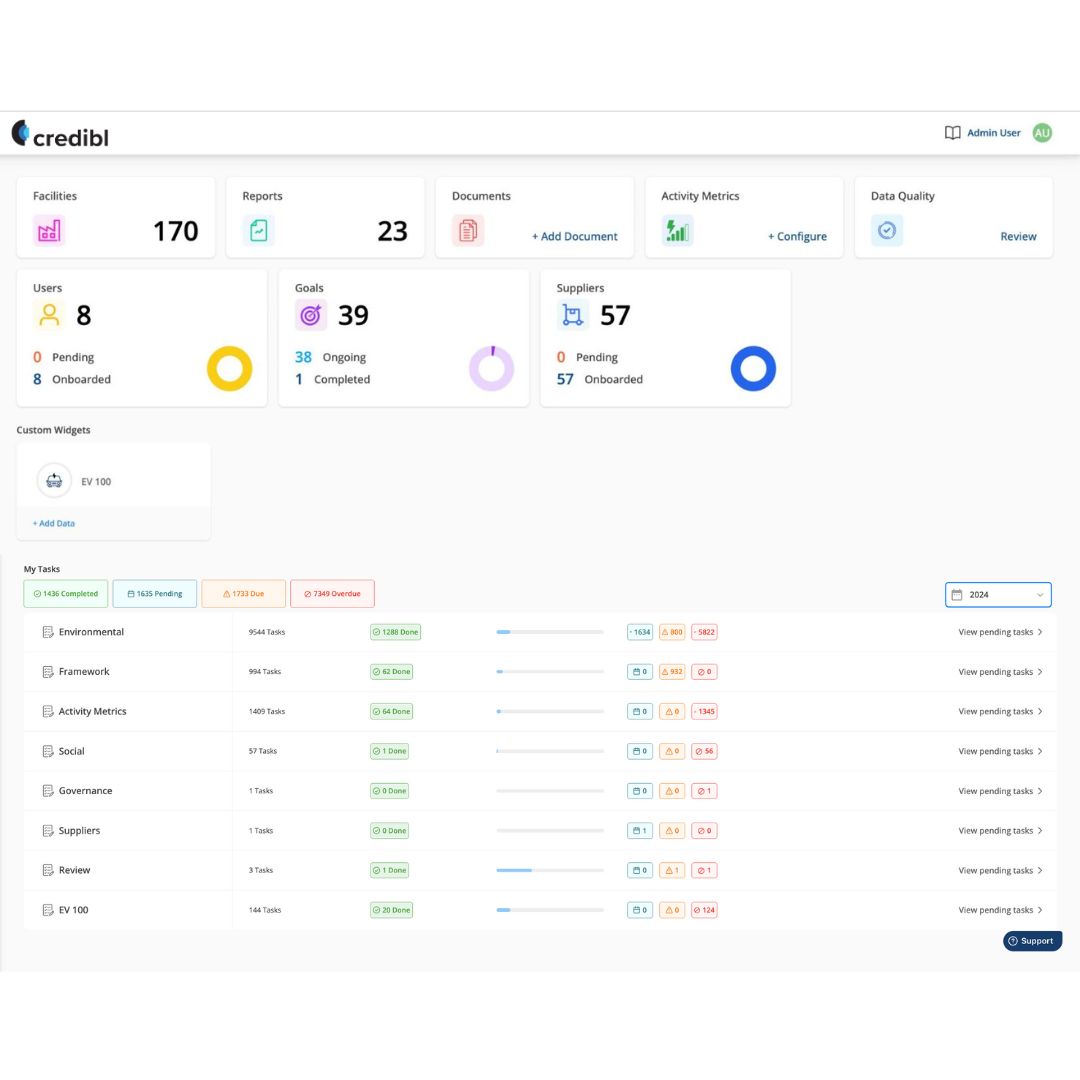Click the Facilities count 170
Image resolution: width=1080 pixels, height=1080 pixels.
tap(176, 231)
